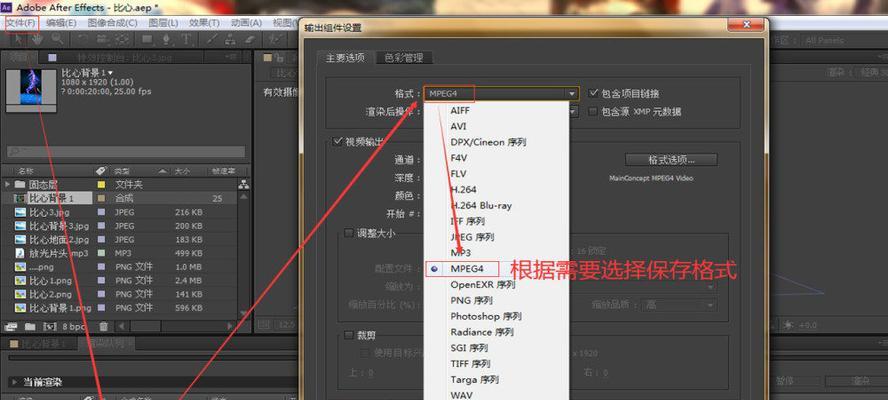Click the green label swatch of 放光片头.mp3
This screenshot has width=888, height=400.
pyautogui.click(x=101, y=253)
